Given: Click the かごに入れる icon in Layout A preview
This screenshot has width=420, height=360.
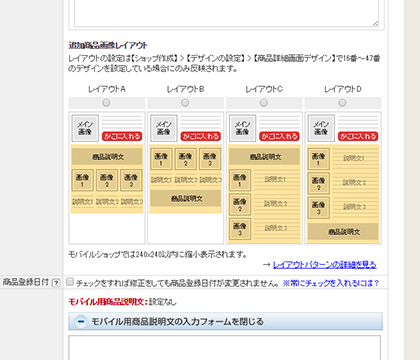Looking at the screenshot, I should [x=122, y=136].
